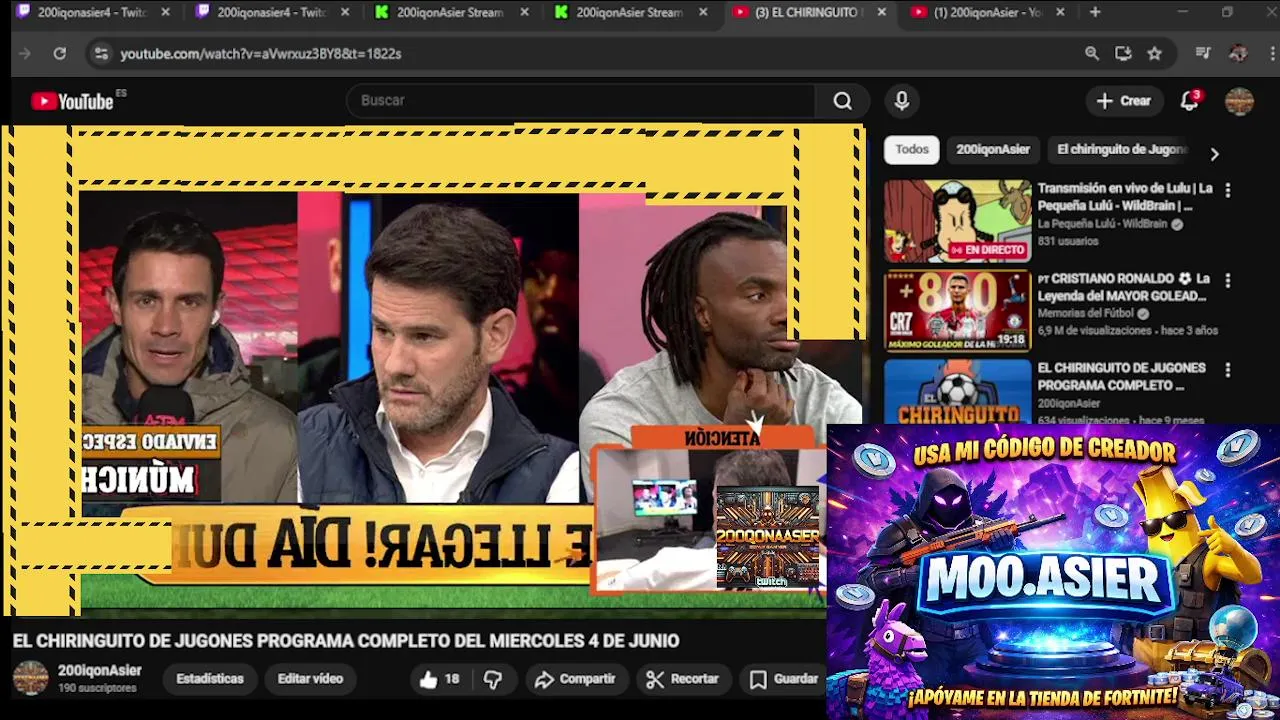Click the 200iqonAsier channel avatar below the video
This screenshot has height=720, width=1280.
30,678
